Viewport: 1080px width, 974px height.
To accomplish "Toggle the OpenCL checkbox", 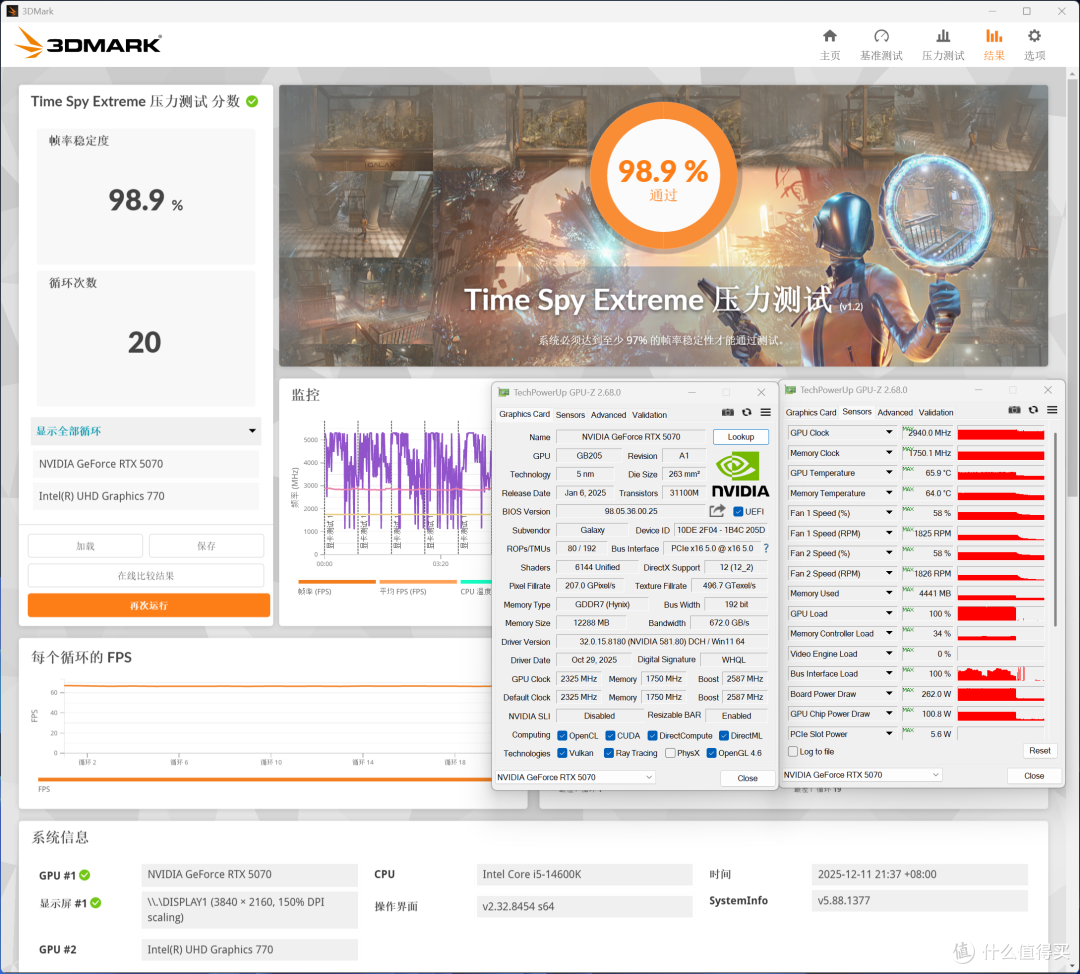I will 562,736.
